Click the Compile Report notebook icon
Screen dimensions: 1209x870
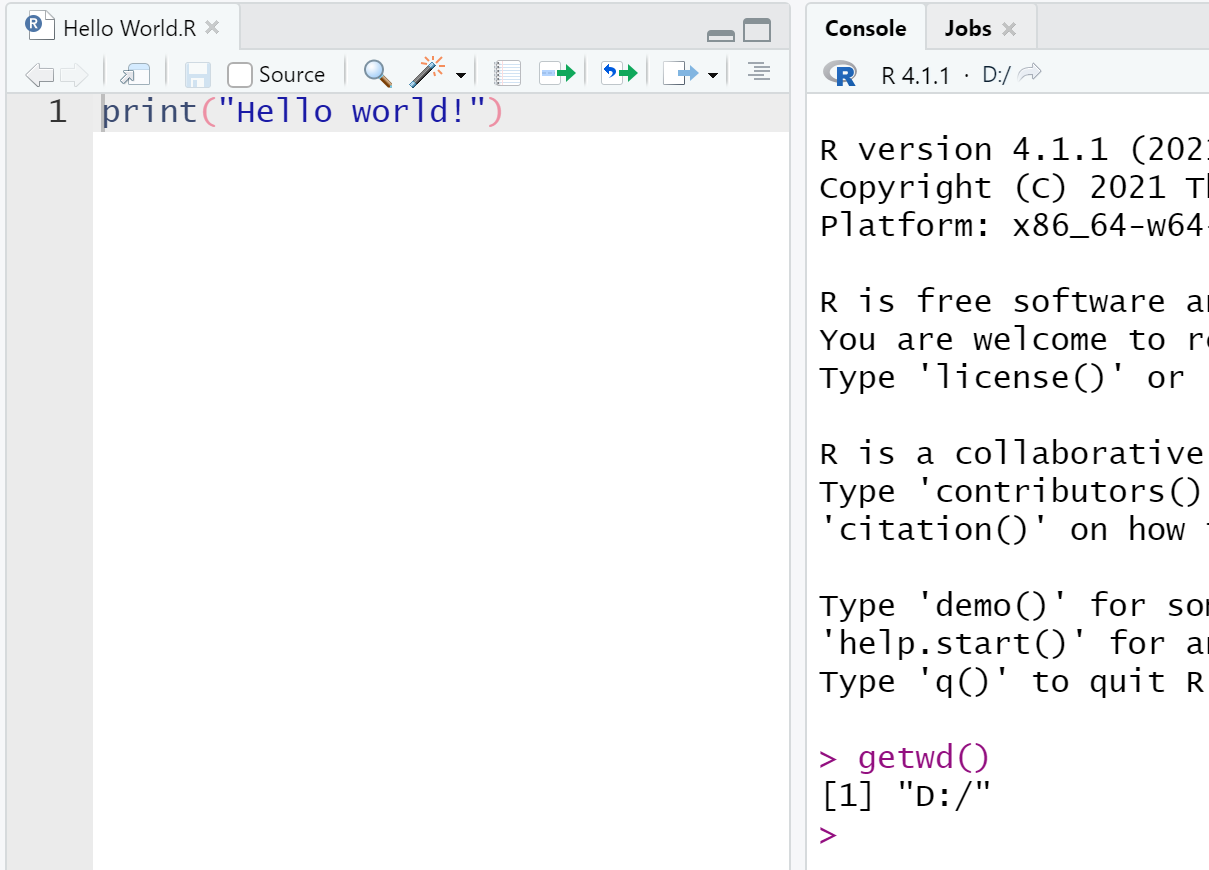tap(508, 74)
